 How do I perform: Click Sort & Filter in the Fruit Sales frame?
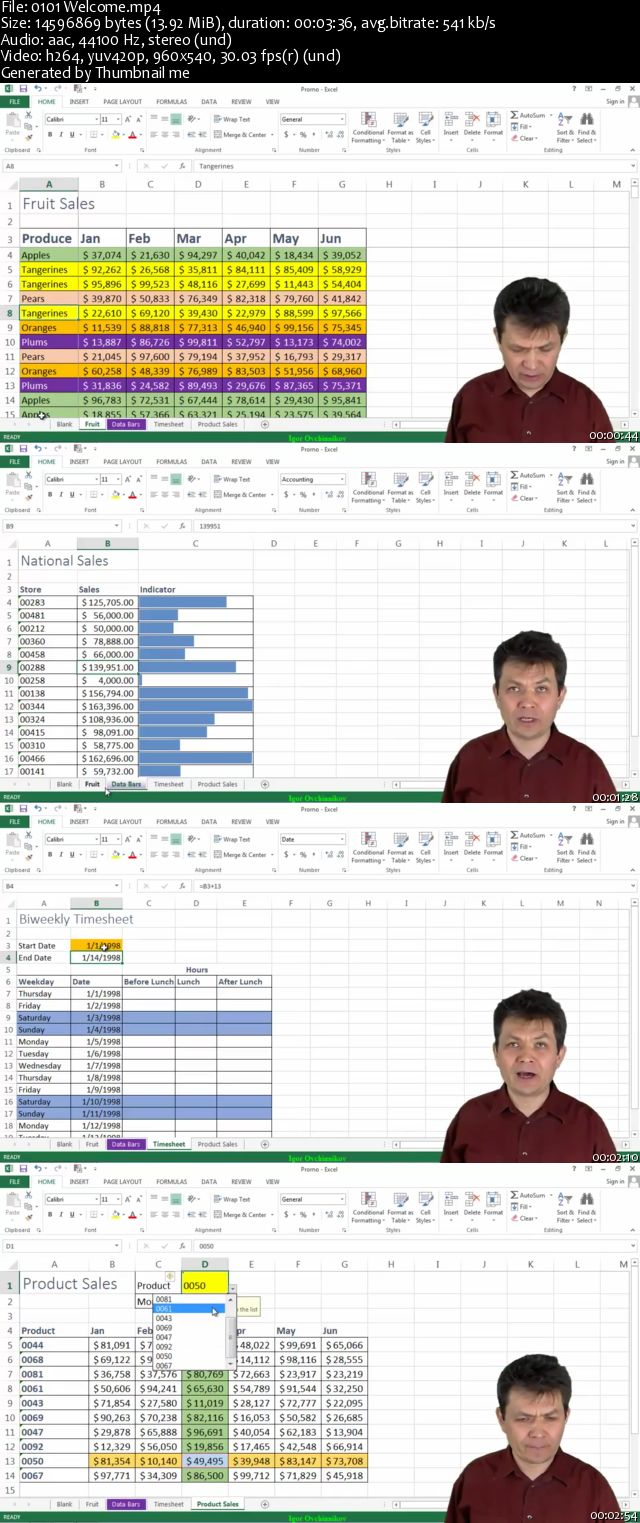(x=565, y=127)
